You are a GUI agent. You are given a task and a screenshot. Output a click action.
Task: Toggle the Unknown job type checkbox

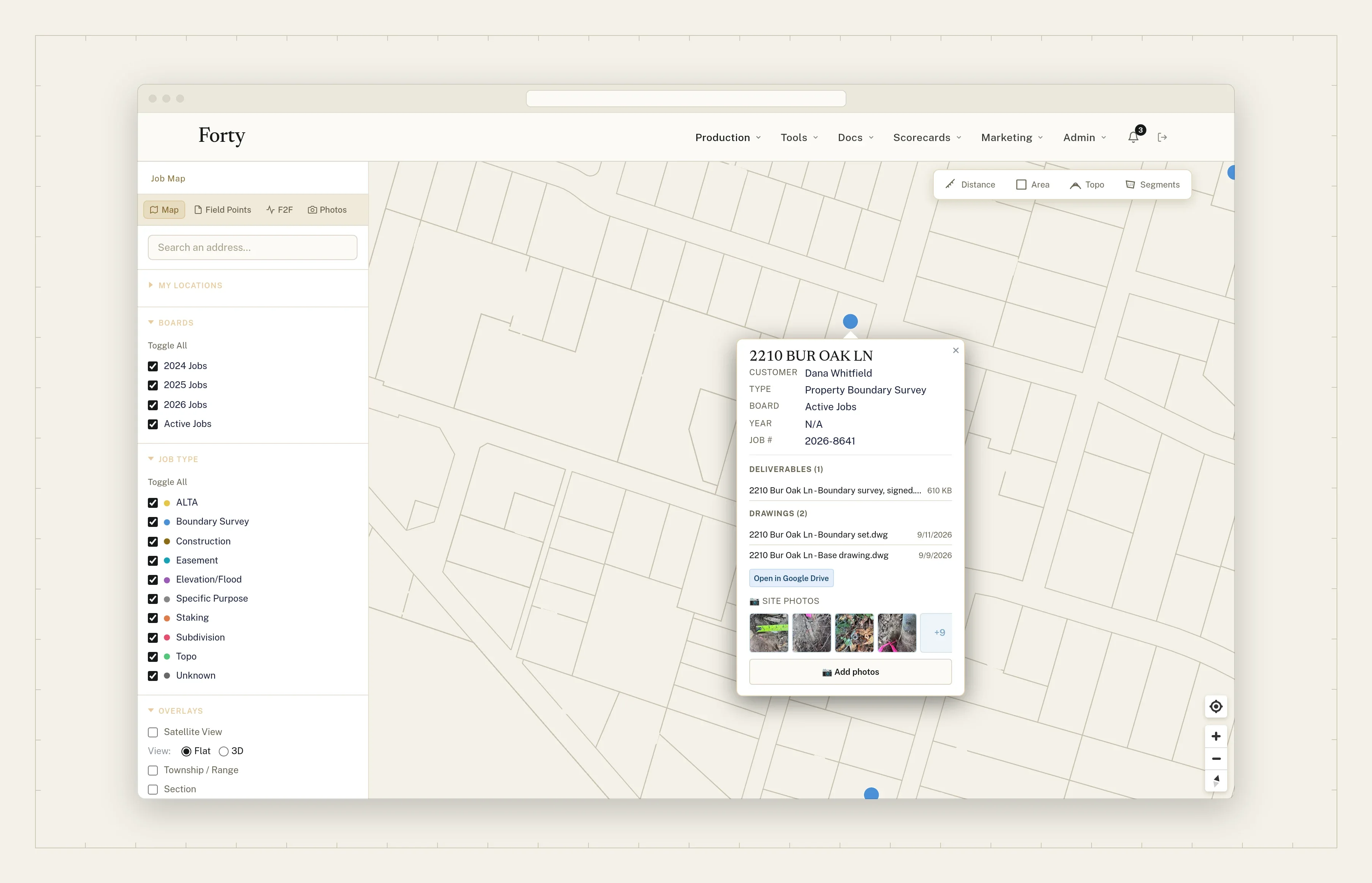tap(153, 676)
